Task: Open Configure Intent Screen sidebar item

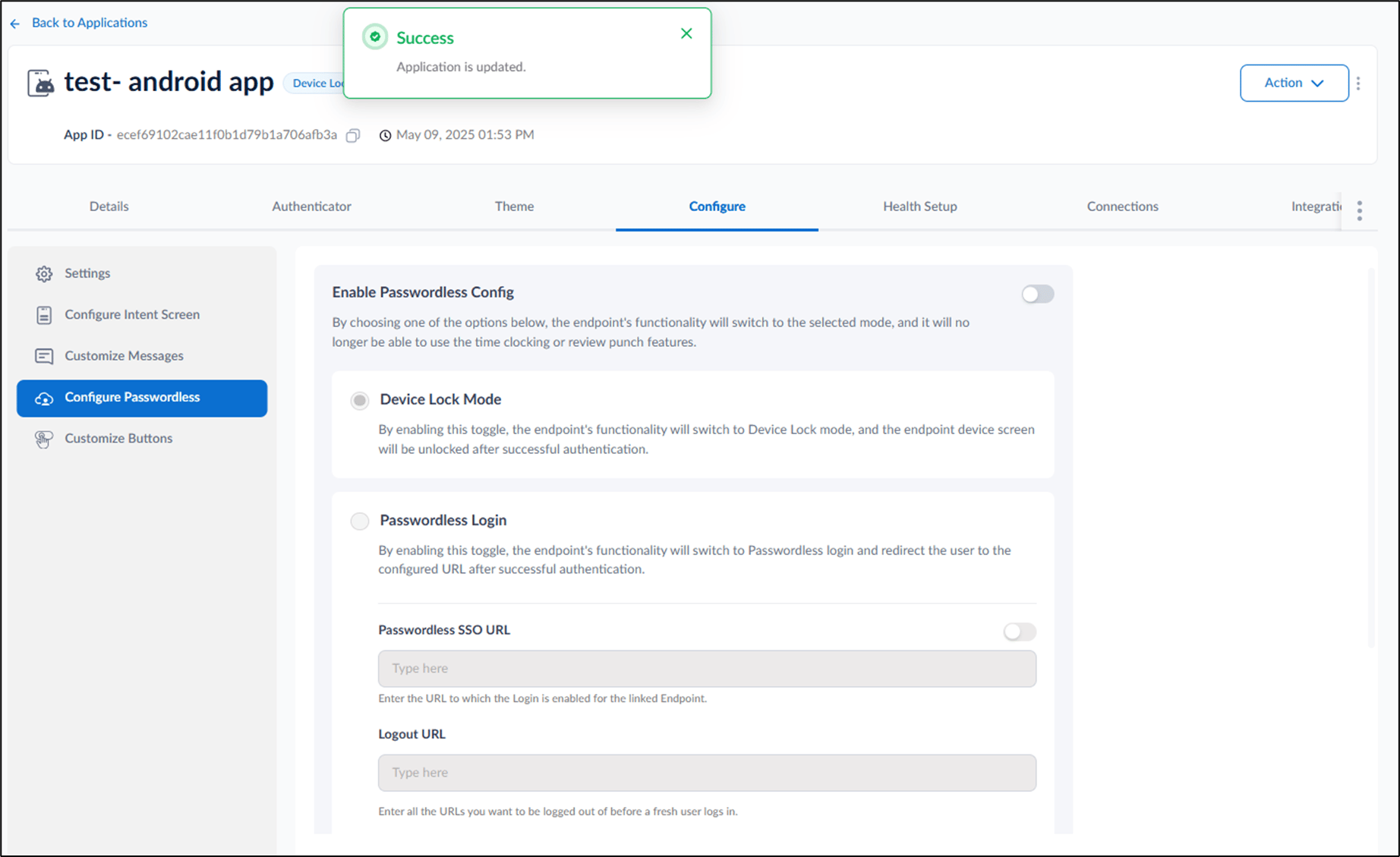Action: [x=142, y=315]
